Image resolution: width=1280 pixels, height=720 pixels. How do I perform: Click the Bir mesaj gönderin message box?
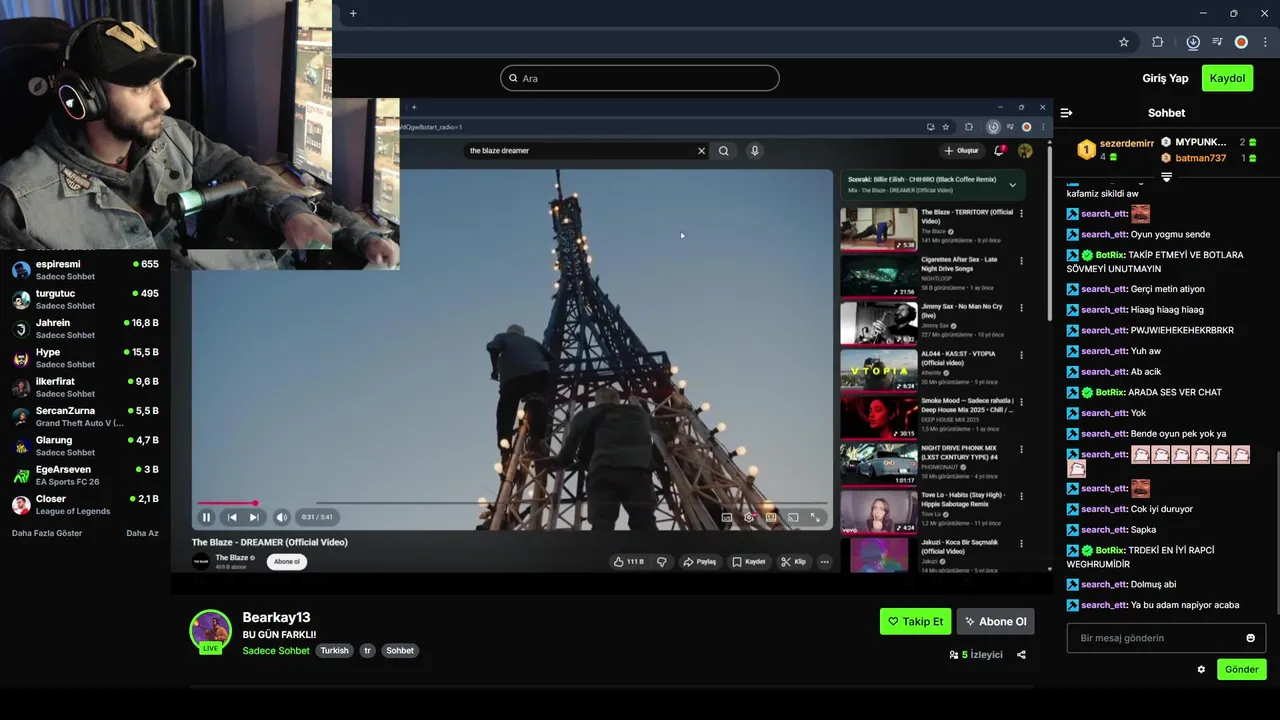click(x=1155, y=638)
